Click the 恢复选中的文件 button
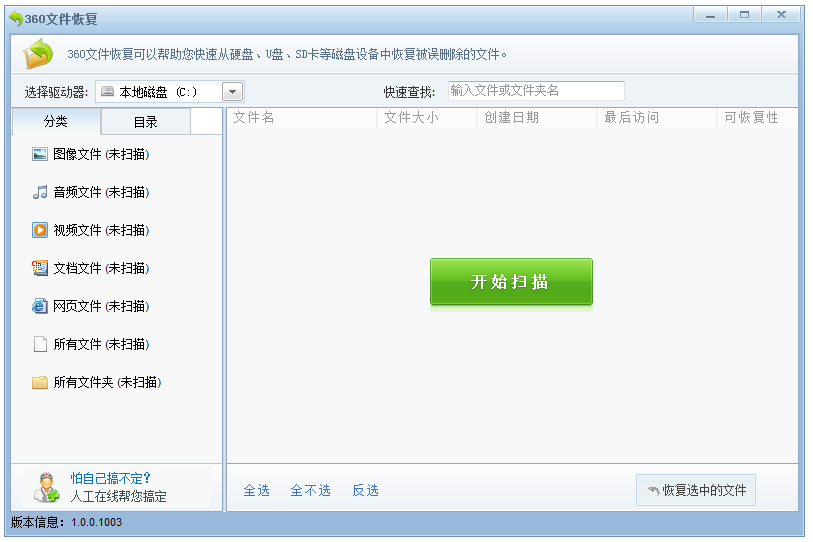The width and height of the screenshot is (813, 542). [x=696, y=490]
